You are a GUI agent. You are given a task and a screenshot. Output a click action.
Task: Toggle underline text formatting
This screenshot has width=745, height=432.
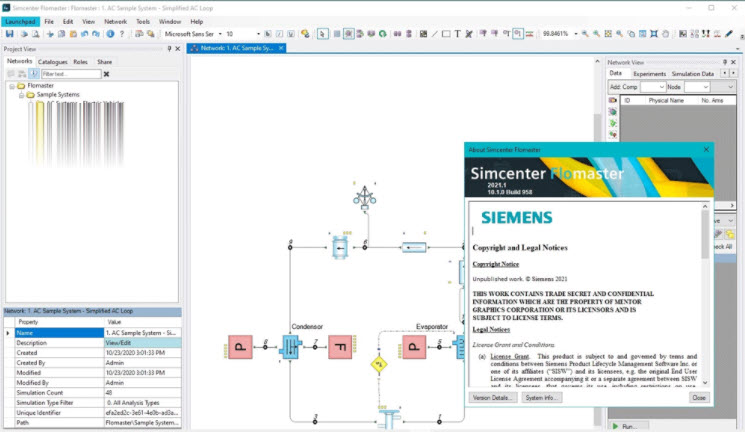pos(291,34)
